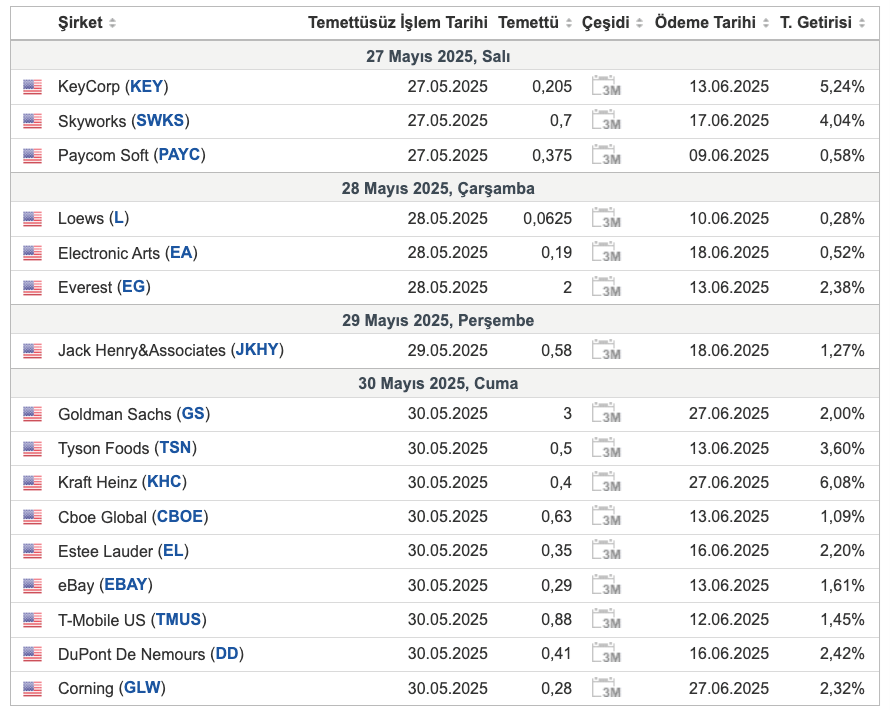Click the 3M calendar icon for DuPont De Nemours
Screen dimensions: 890x710
coord(606,653)
